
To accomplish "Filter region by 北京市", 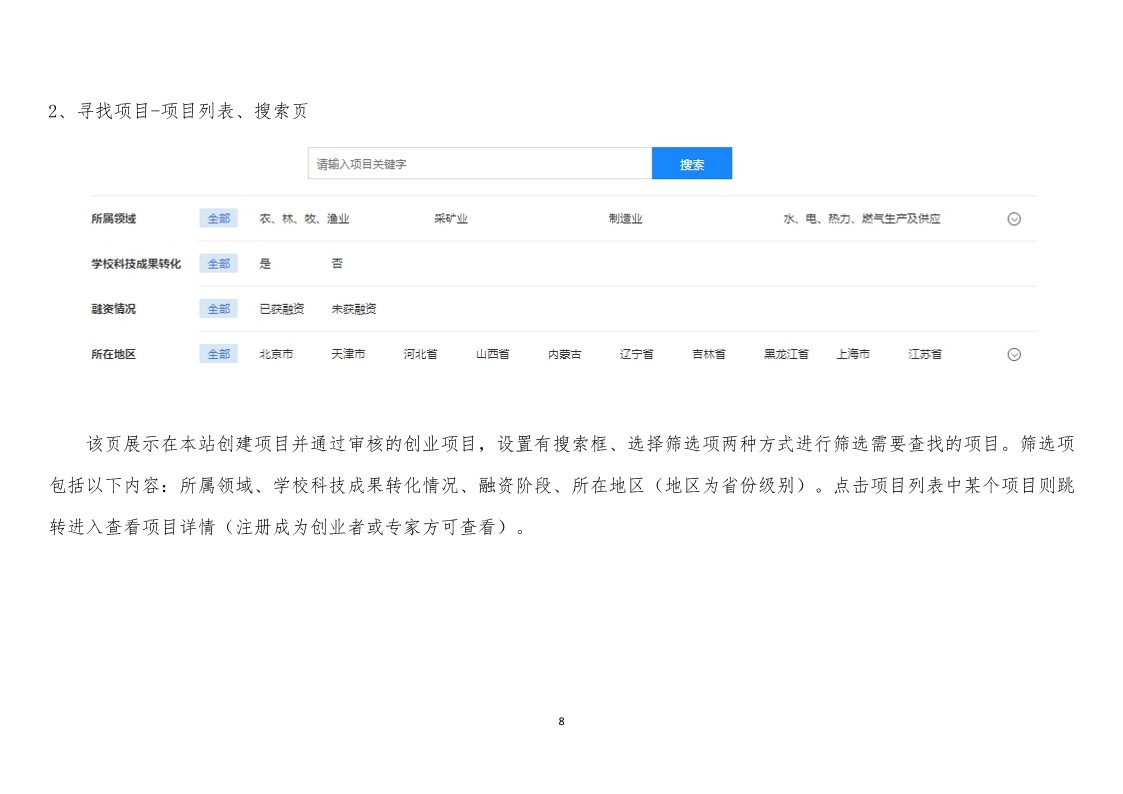I will click(x=276, y=354).
